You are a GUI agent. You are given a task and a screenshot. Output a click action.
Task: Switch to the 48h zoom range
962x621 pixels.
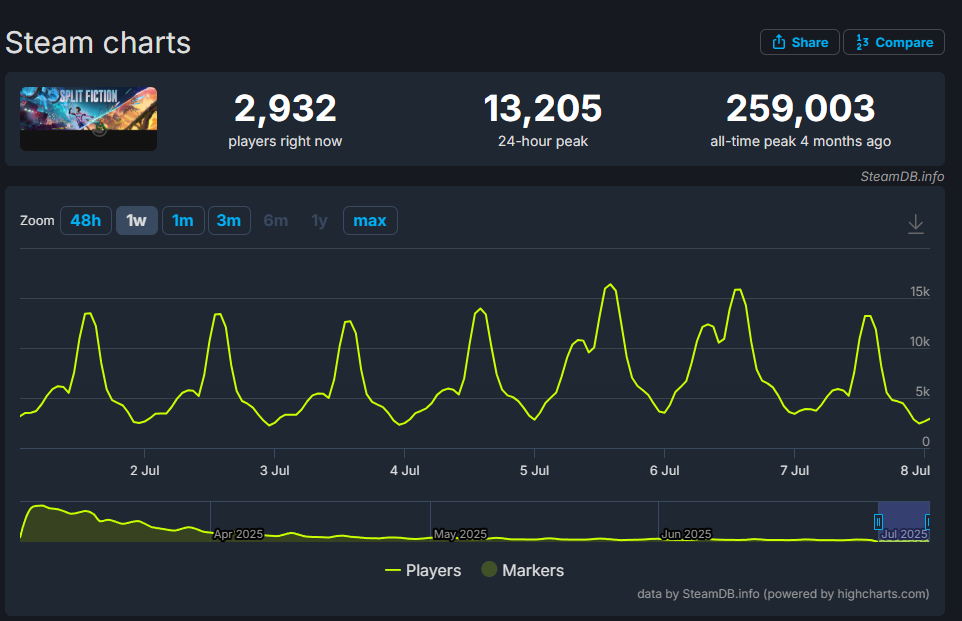point(85,220)
